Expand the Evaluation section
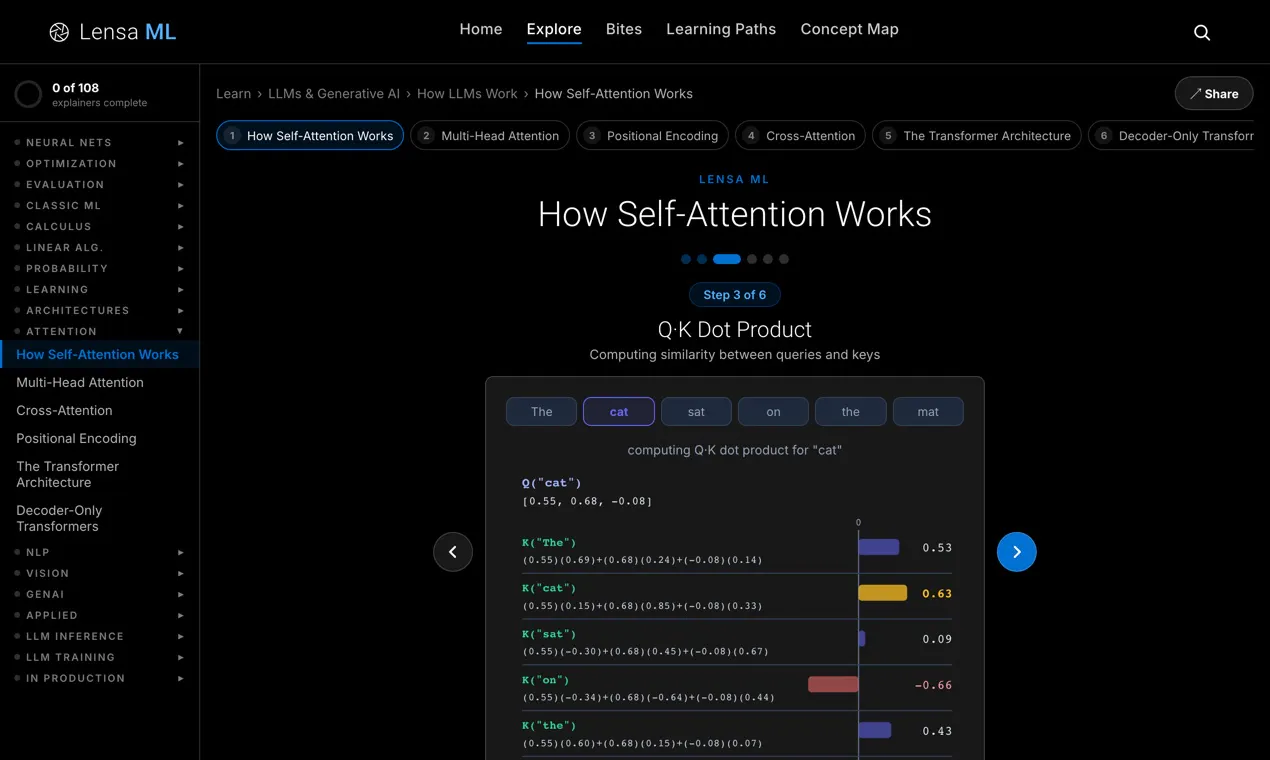The height and width of the screenshot is (760, 1270). pyautogui.click(x=100, y=184)
